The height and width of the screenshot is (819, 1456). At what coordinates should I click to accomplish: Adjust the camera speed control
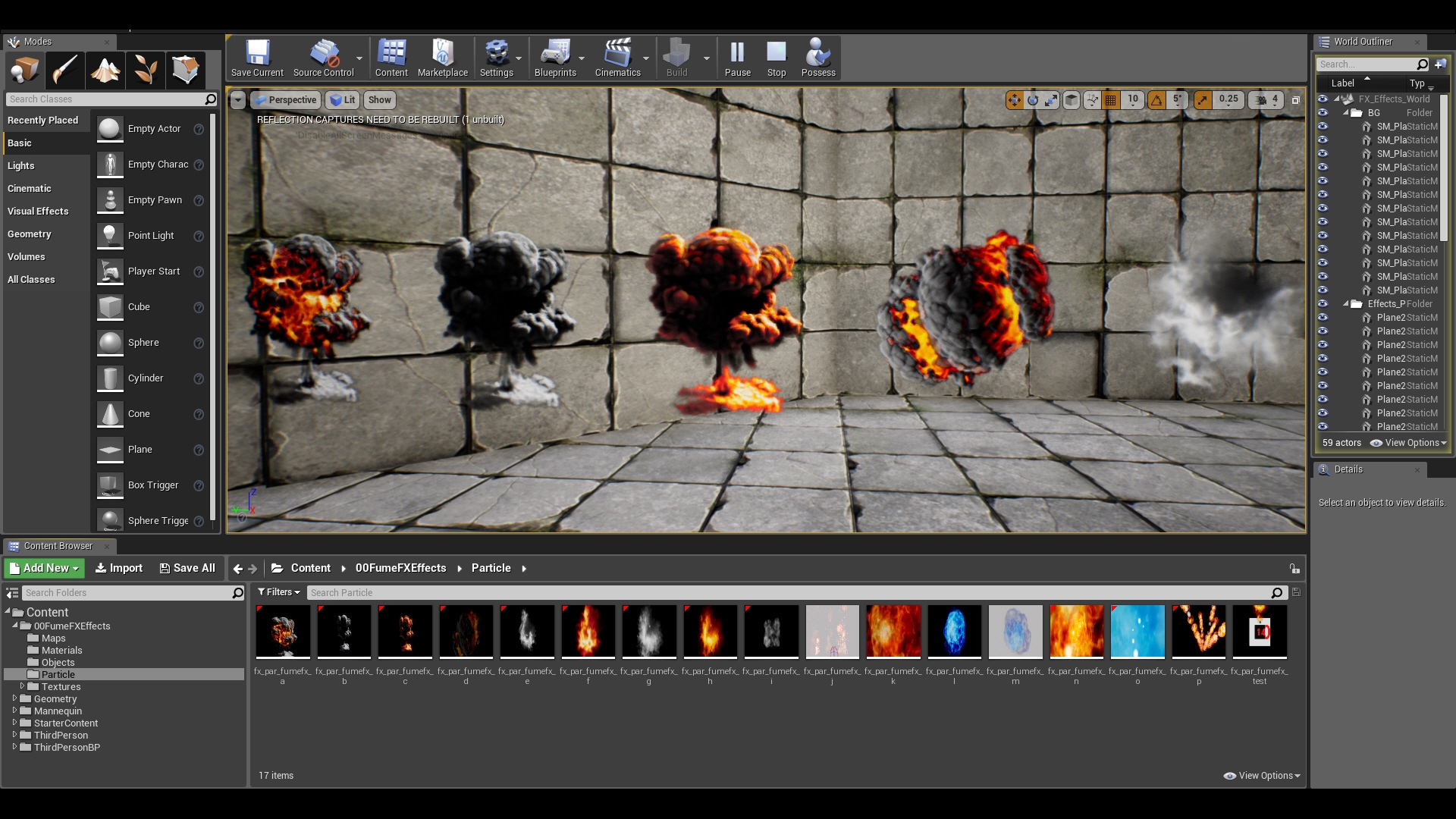pyautogui.click(x=1265, y=99)
